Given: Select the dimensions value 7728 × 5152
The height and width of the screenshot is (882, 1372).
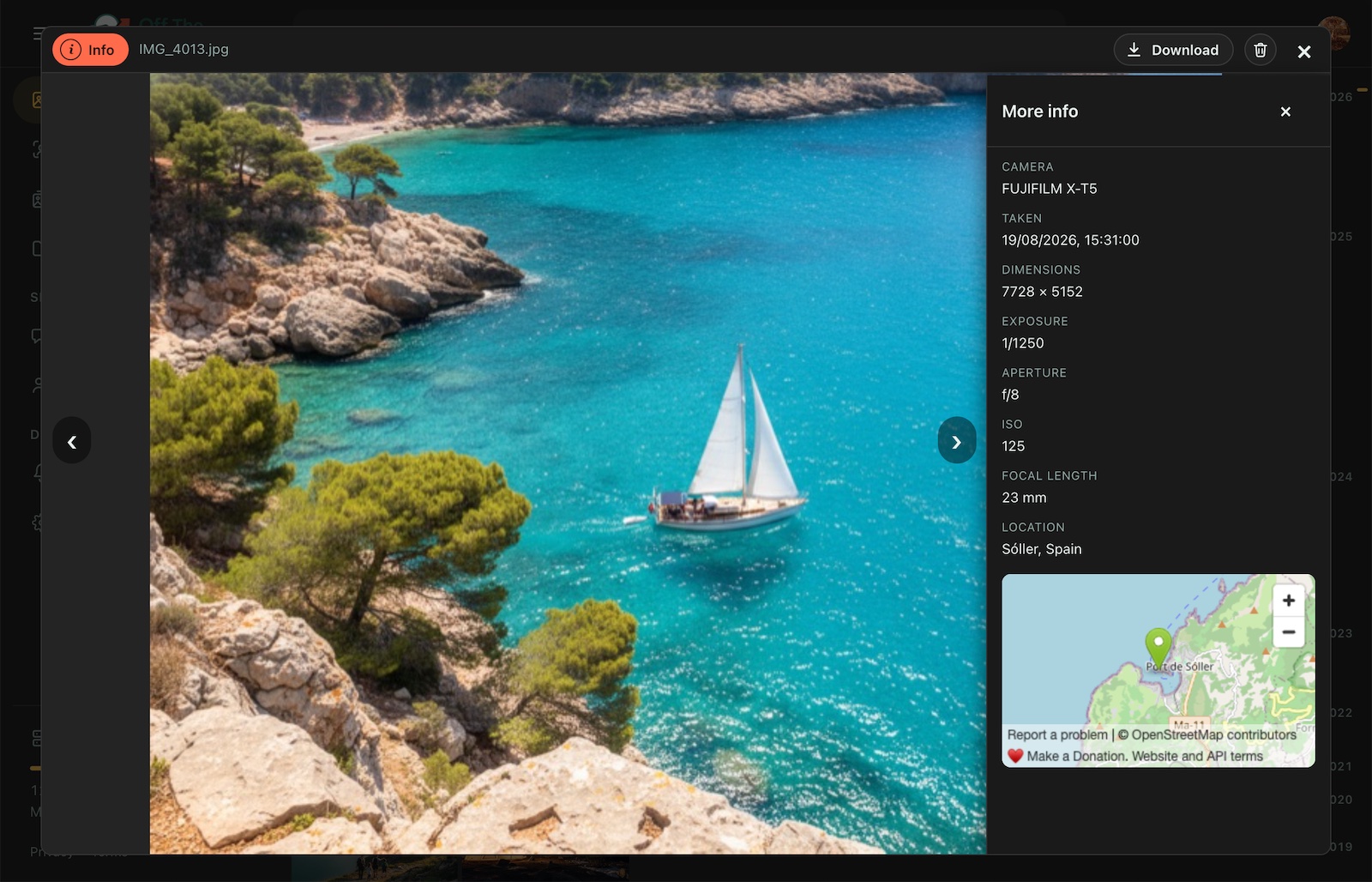Looking at the screenshot, I should point(1042,292).
